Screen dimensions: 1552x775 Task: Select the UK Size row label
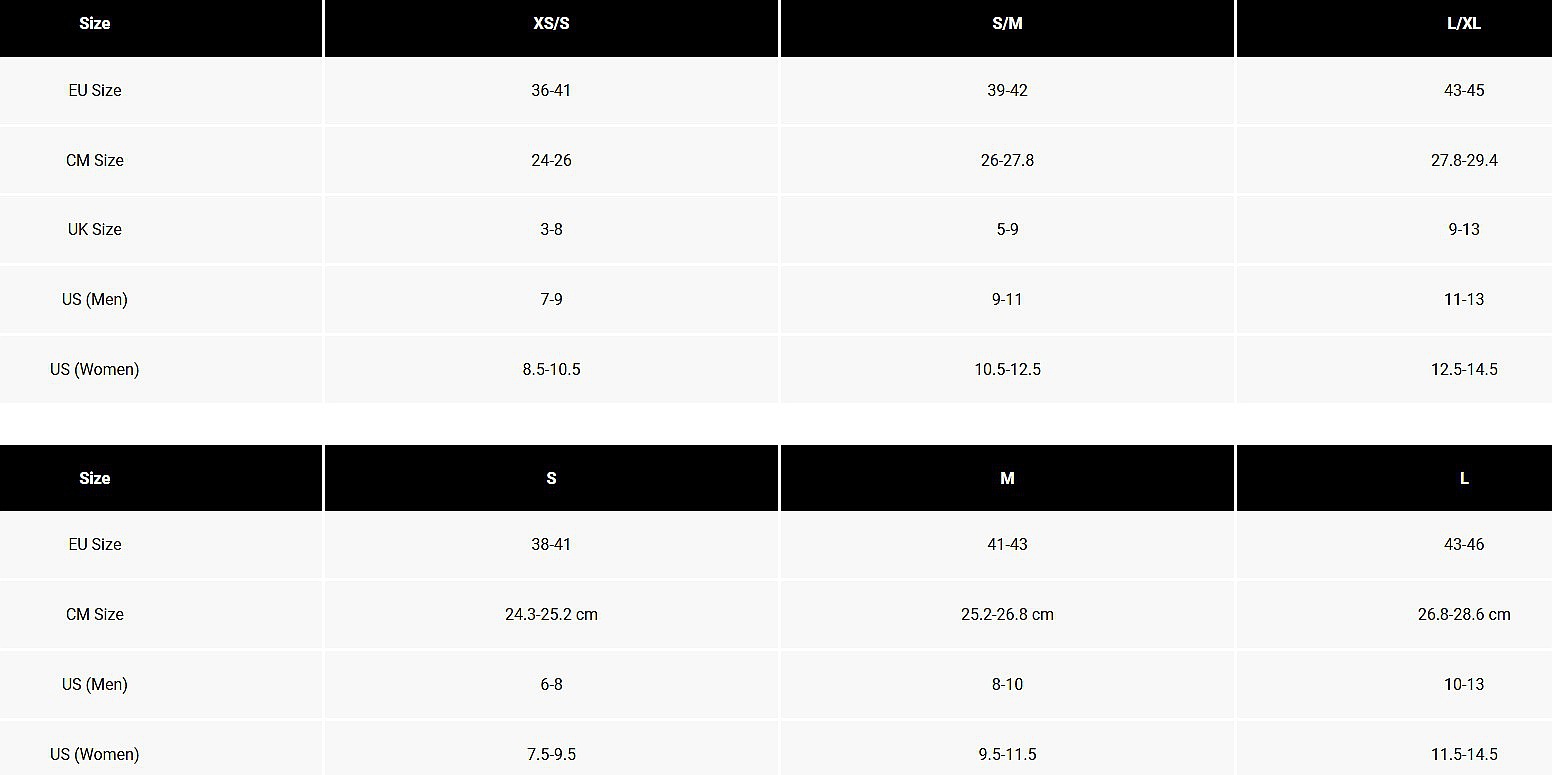point(95,229)
